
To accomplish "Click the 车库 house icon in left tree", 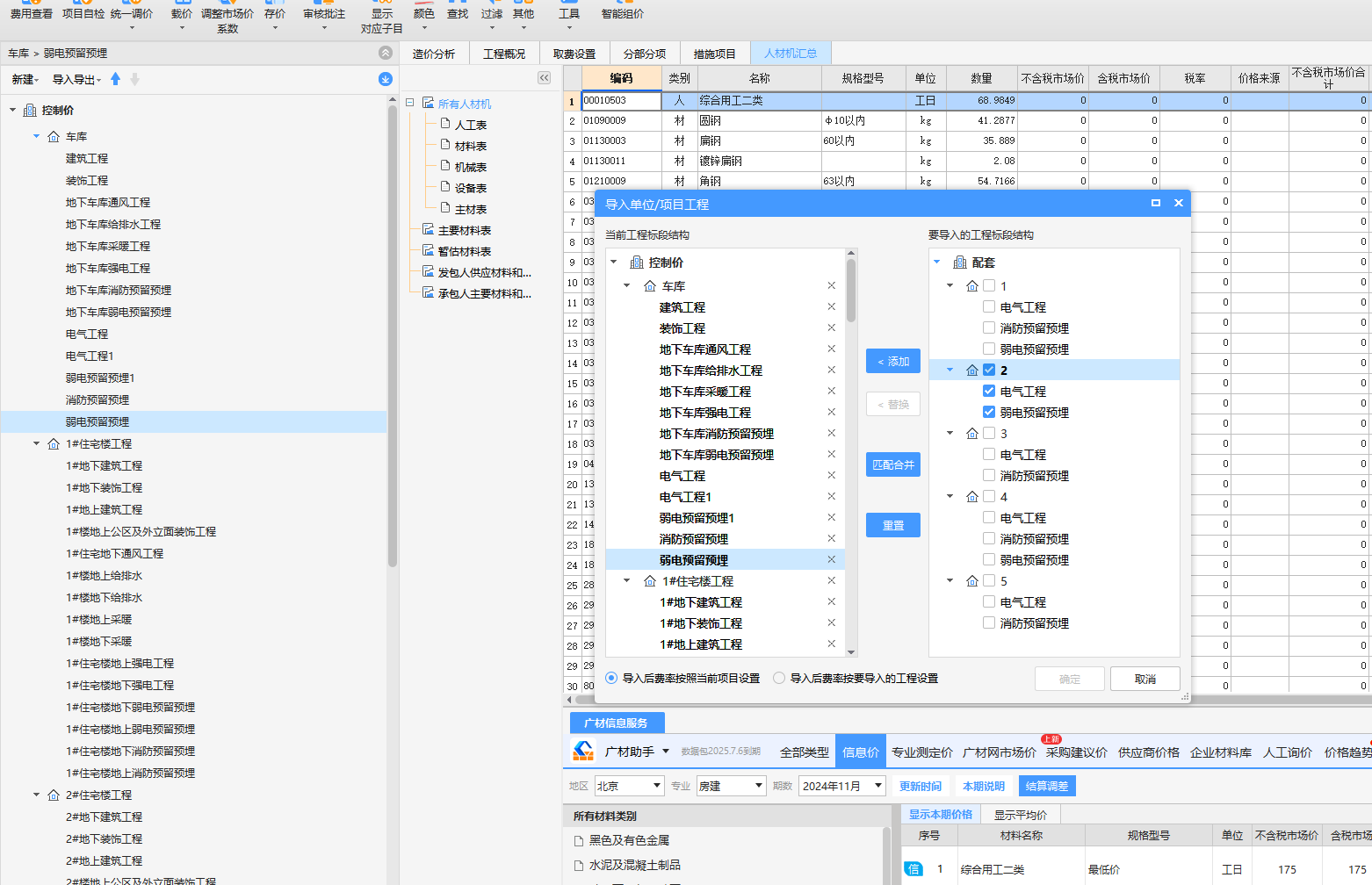I will 54,137.
